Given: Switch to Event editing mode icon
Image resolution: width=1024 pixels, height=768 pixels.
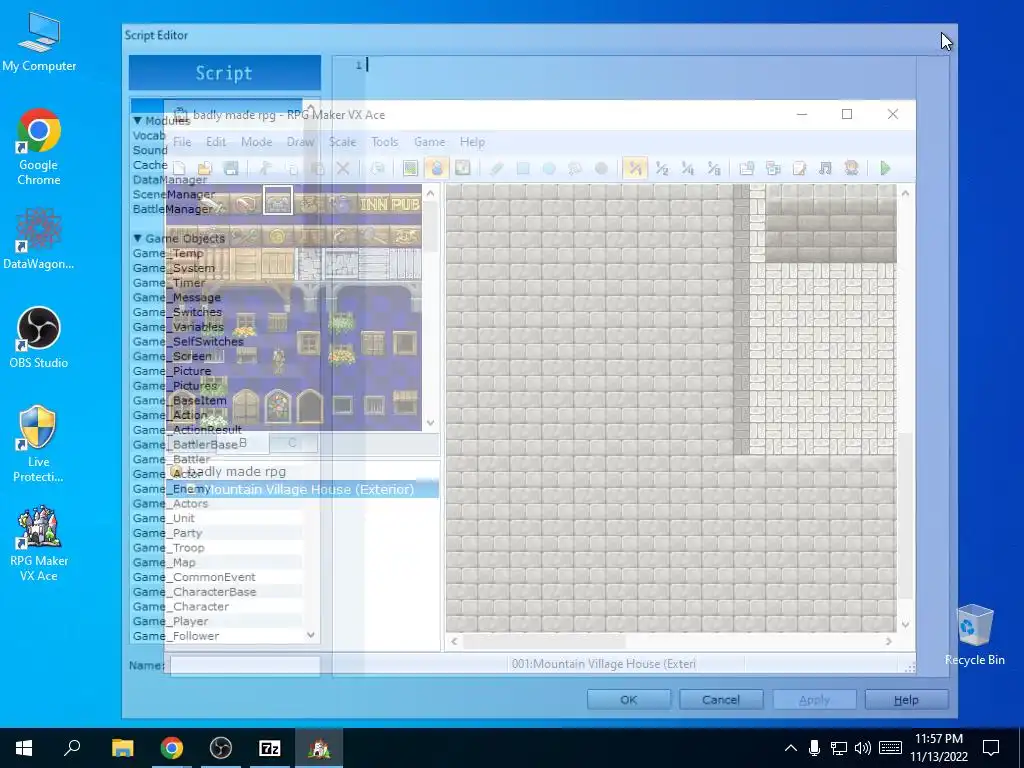Looking at the screenshot, I should (436, 168).
